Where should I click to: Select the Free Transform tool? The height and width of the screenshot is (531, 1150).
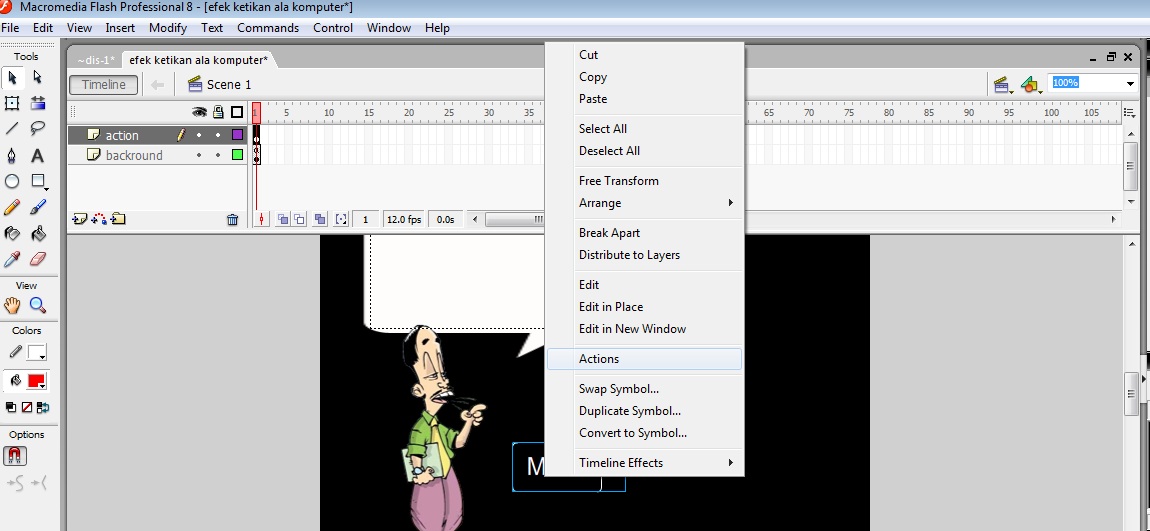[x=12, y=103]
